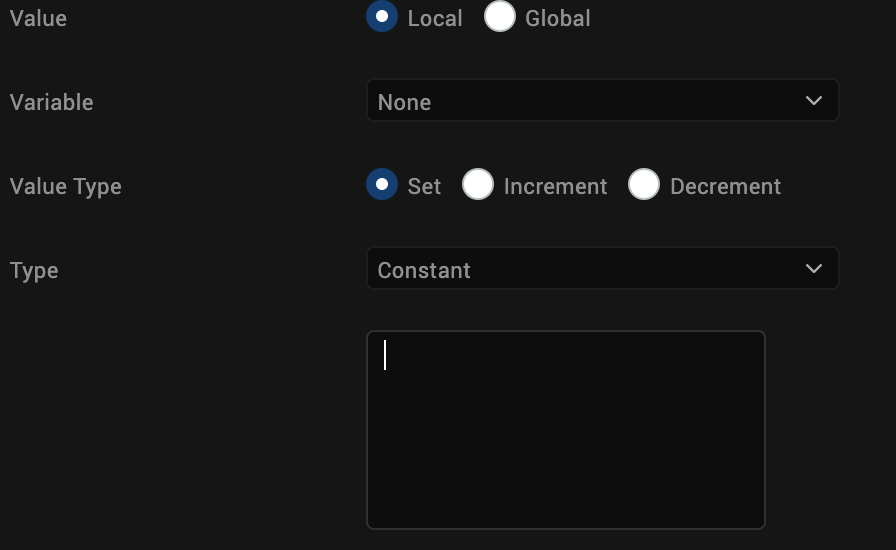Click the 'Value' field label
This screenshot has height=550, width=896.
coord(38,18)
